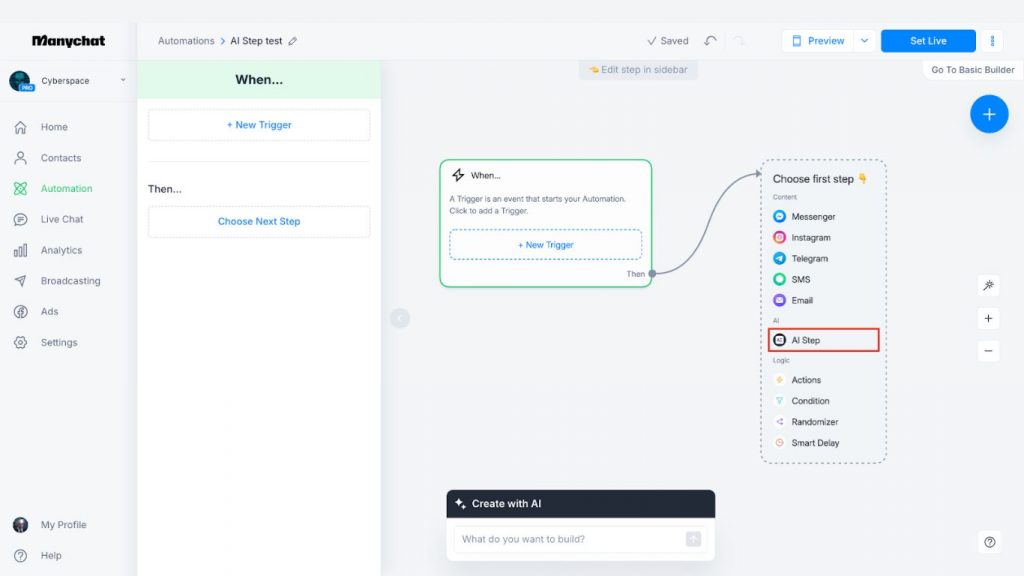Click the Automations breadcrumb link
The height and width of the screenshot is (576, 1024).
pos(185,40)
